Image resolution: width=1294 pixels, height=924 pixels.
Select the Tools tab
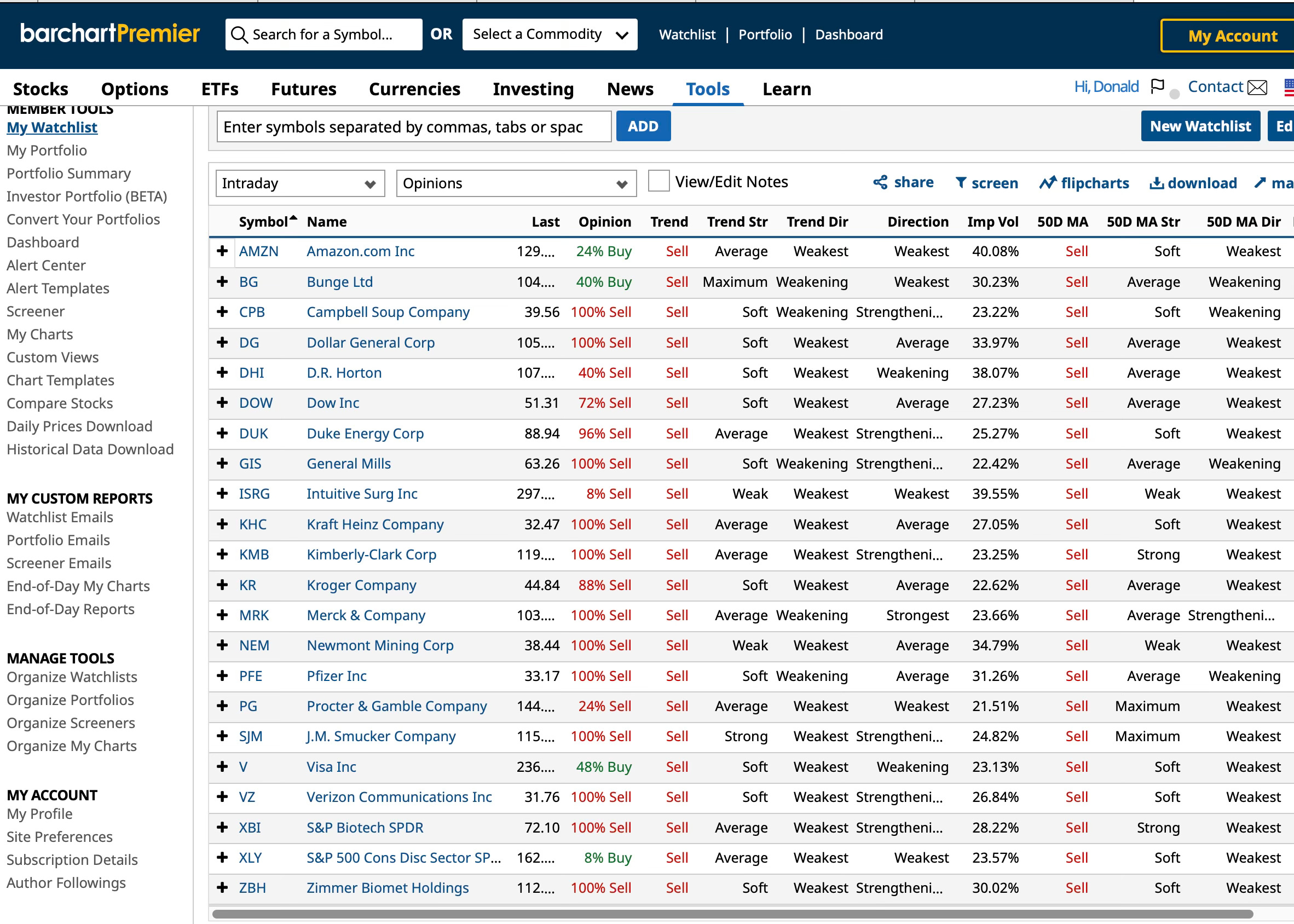tap(708, 89)
